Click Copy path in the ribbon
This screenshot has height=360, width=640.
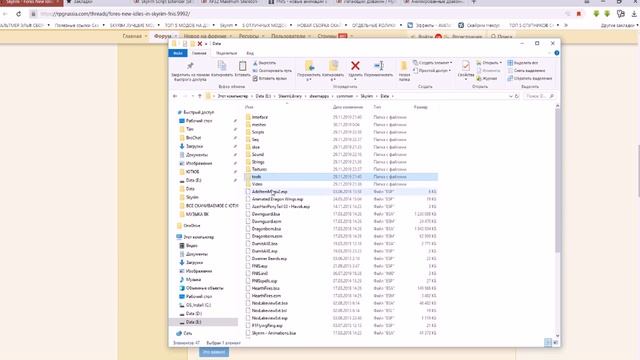272,71
